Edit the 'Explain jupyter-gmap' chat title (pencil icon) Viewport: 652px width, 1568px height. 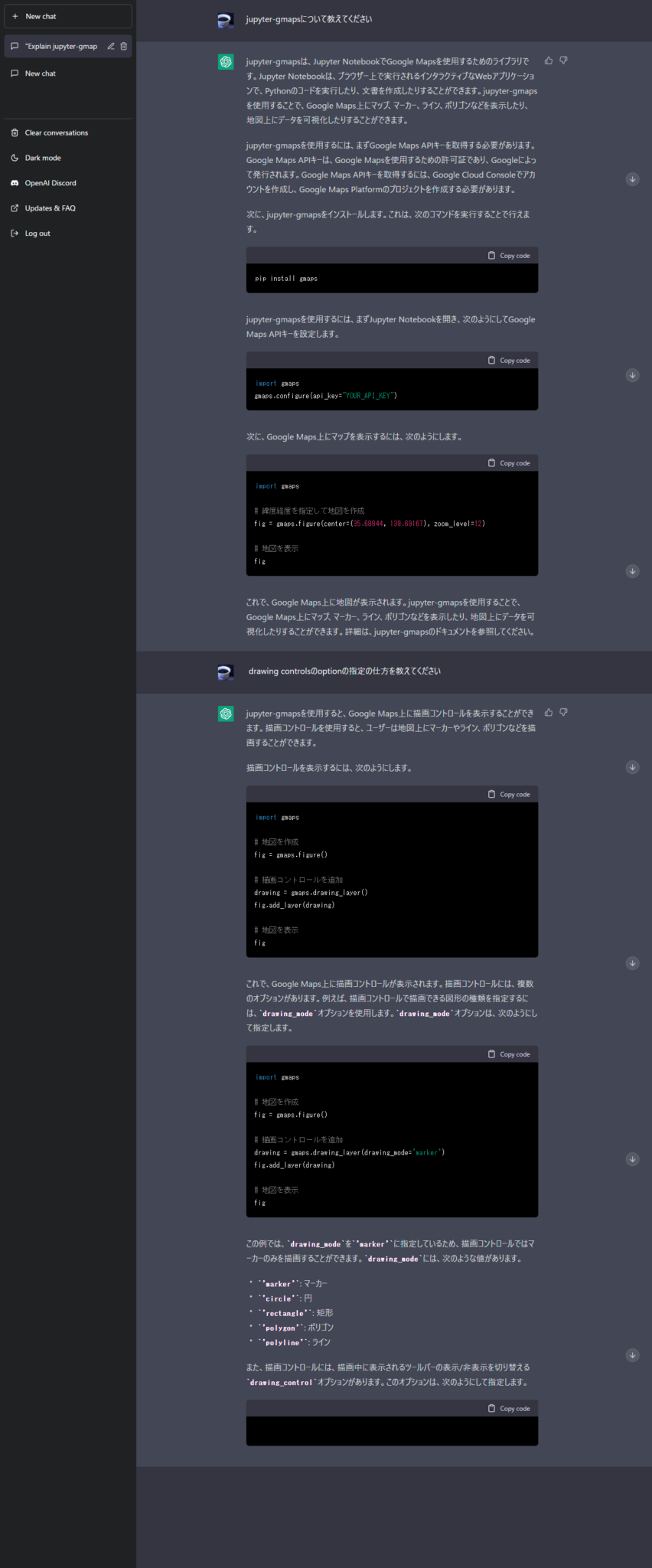tap(111, 46)
